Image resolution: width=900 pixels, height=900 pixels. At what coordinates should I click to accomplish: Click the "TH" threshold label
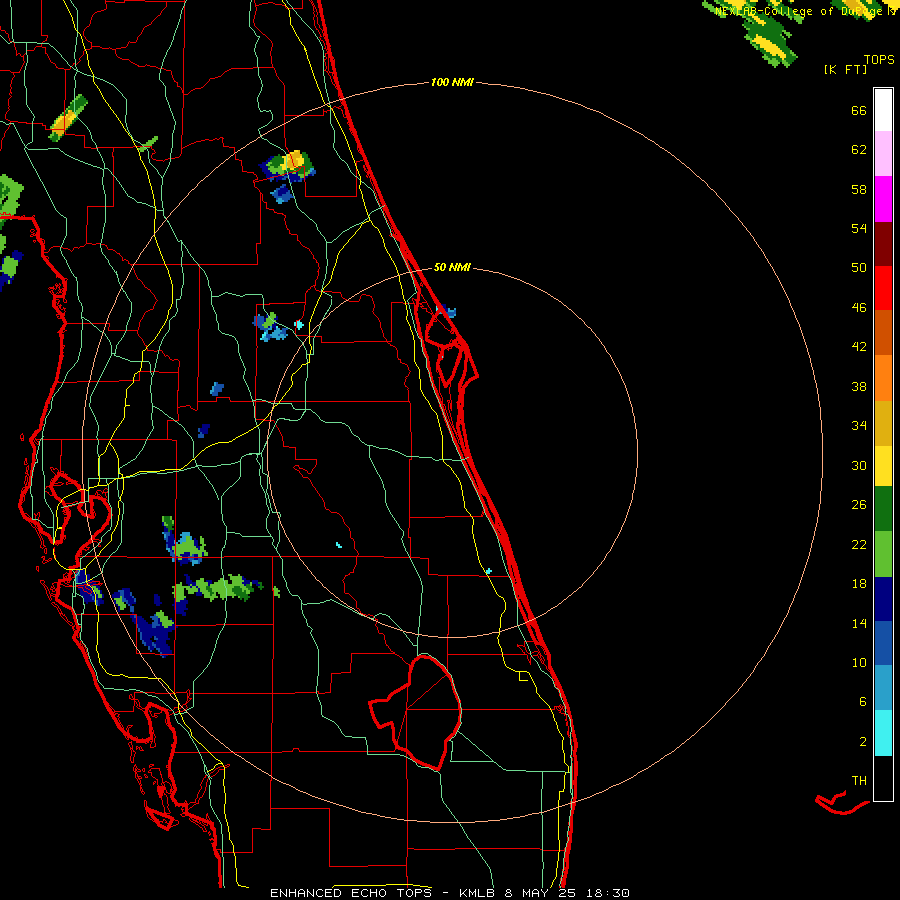[859, 781]
